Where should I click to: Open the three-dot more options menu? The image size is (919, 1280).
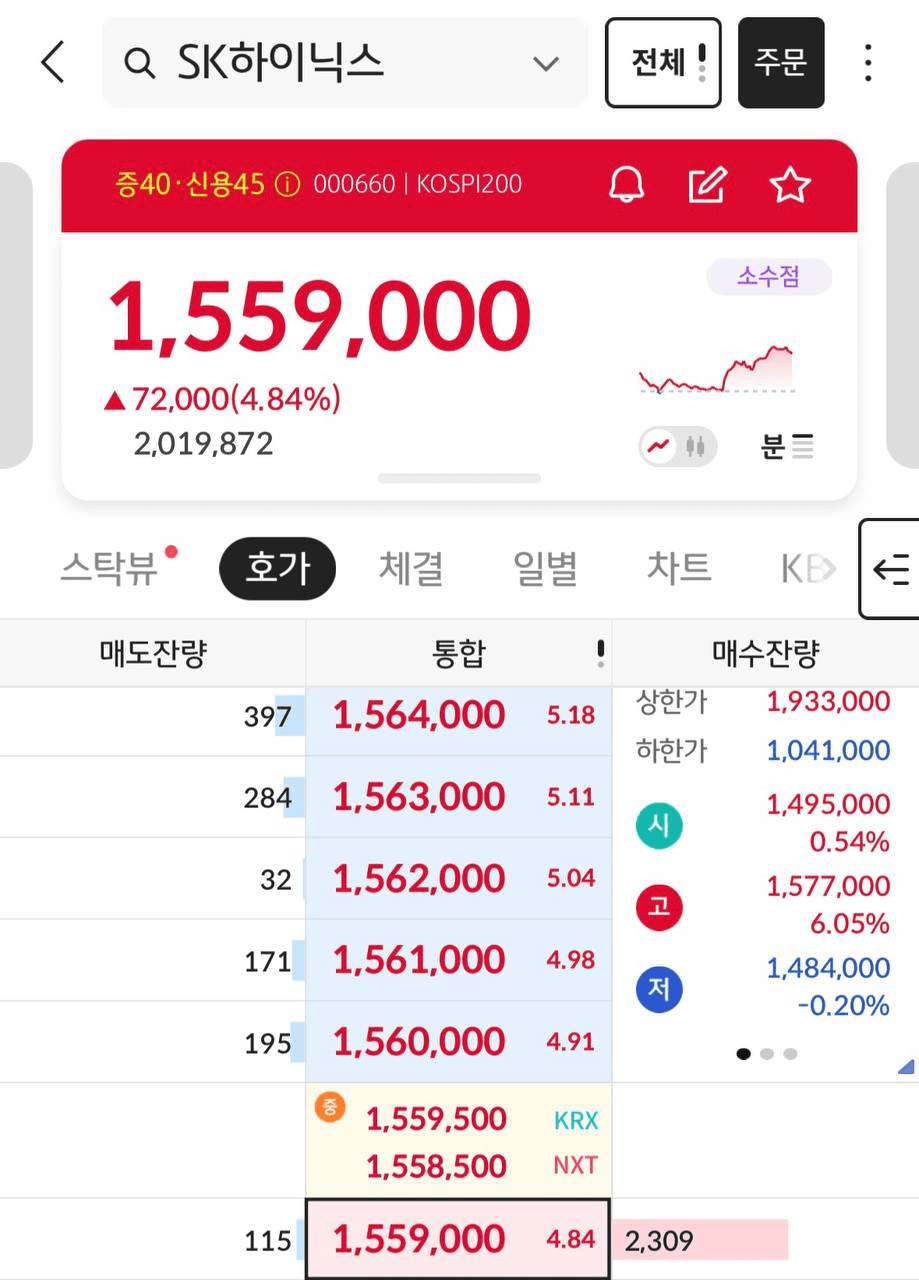pyautogui.click(x=868, y=63)
